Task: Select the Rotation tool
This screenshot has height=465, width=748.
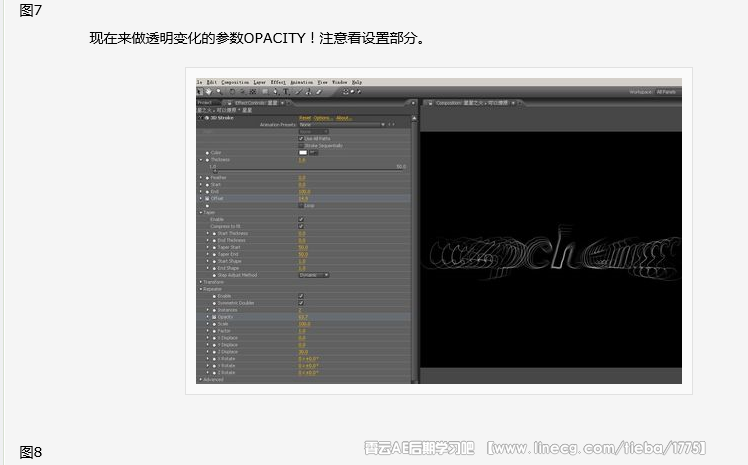Action: [232, 92]
